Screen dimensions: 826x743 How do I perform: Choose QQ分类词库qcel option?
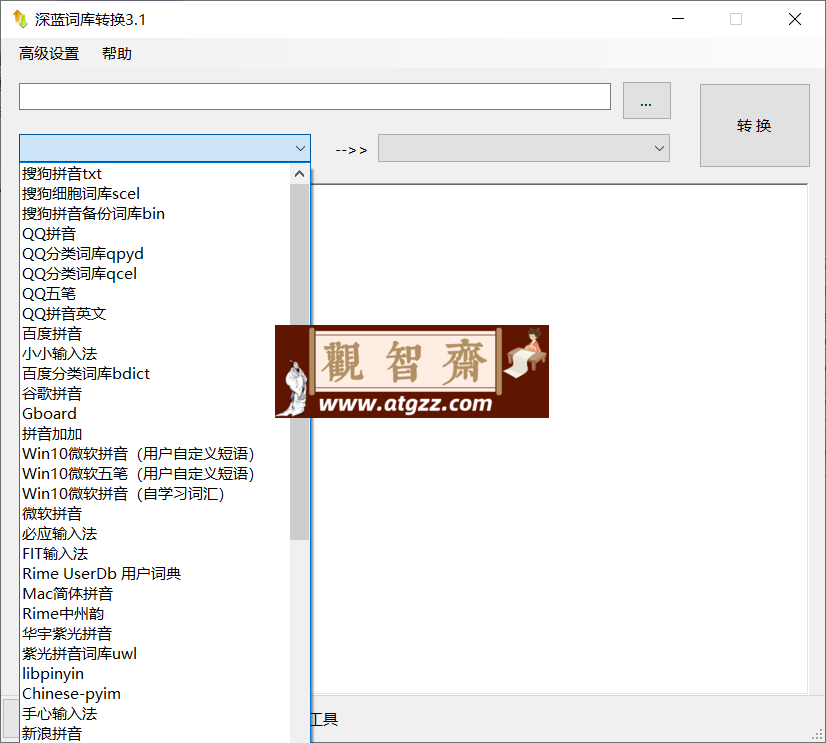tap(155, 273)
